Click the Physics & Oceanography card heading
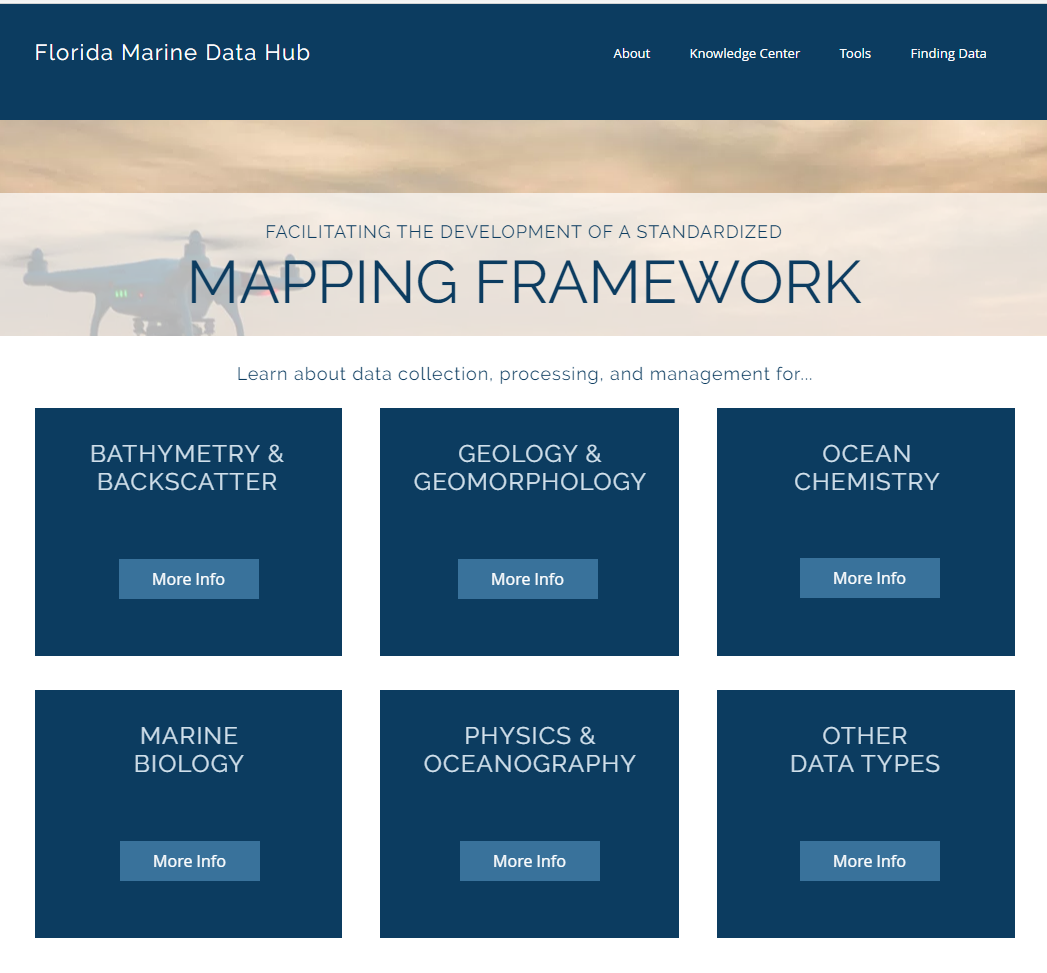1047x973 pixels. (x=530, y=749)
